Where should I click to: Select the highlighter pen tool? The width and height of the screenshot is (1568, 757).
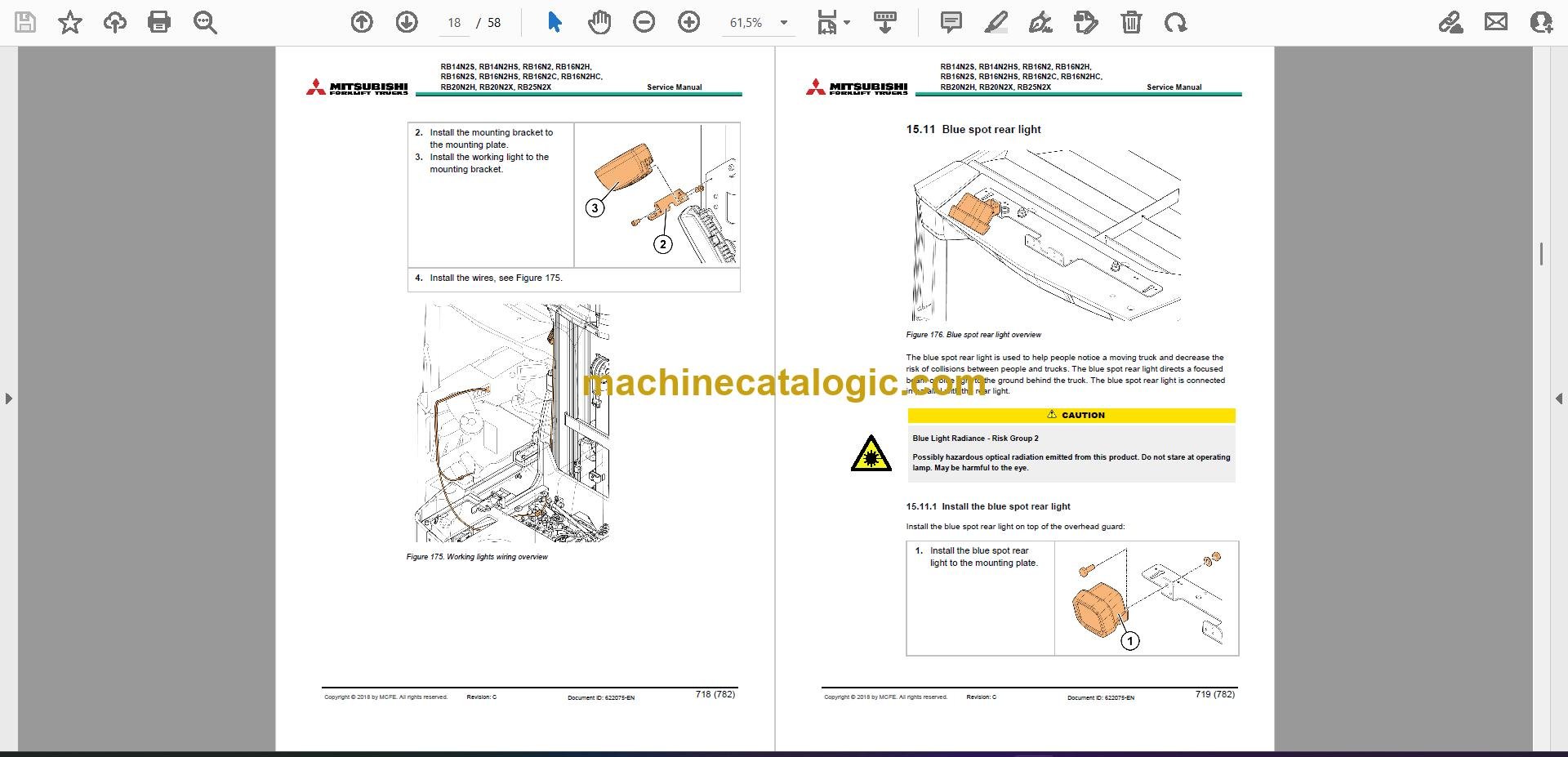996,22
